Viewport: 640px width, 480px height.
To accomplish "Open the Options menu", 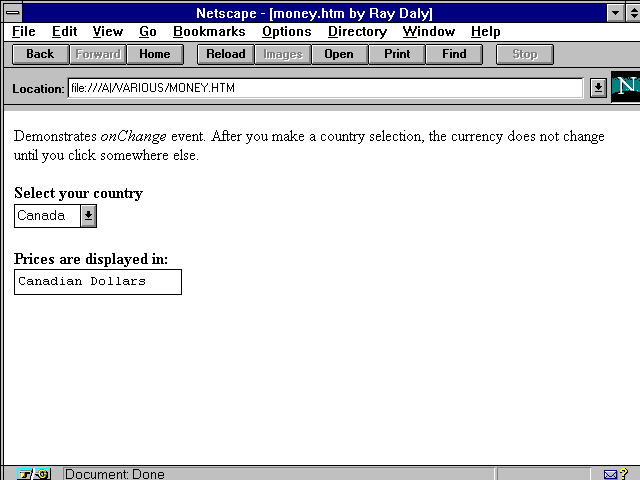I will click(x=287, y=32).
